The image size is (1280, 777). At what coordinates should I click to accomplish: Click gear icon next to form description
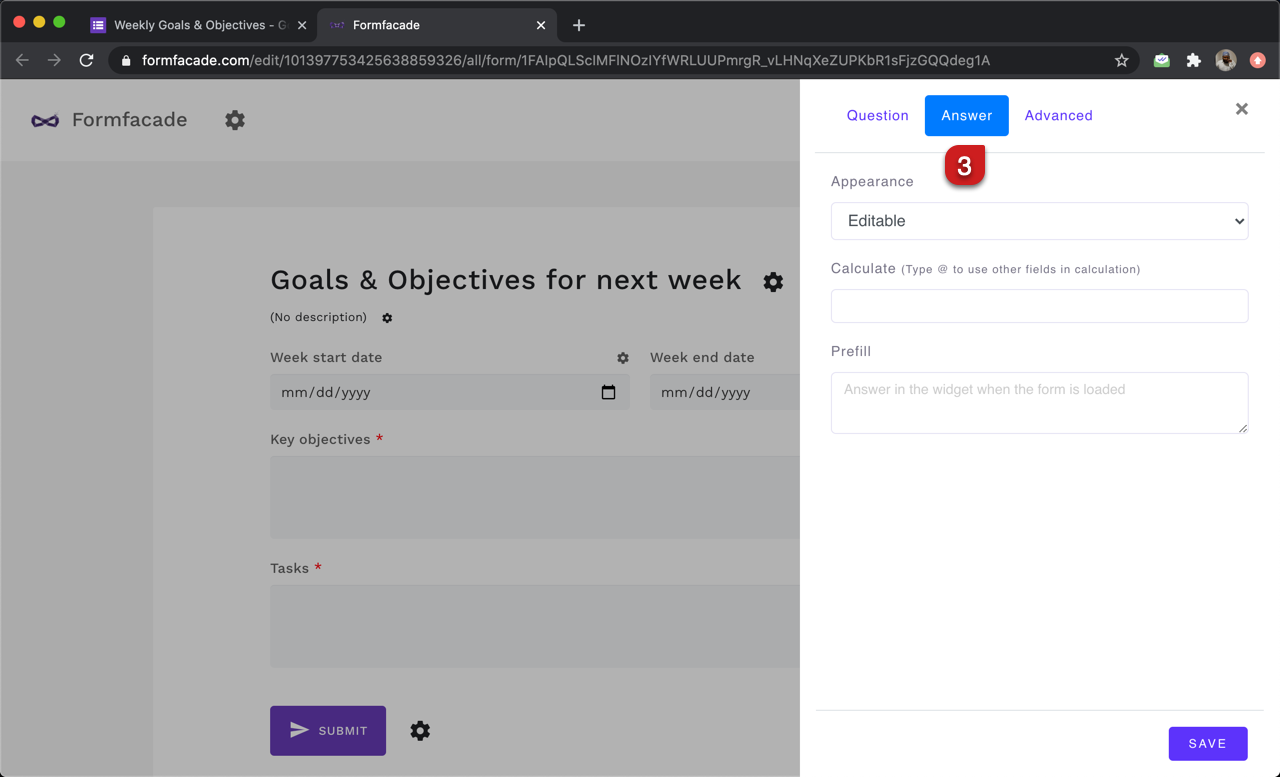coord(387,318)
